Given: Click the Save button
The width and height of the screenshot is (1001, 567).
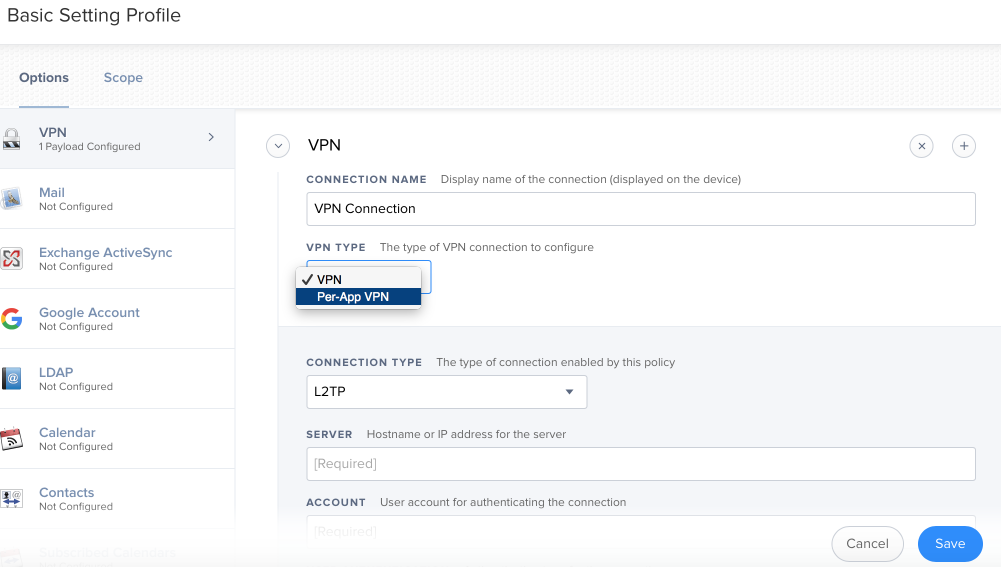Looking at the screenshot, I should pyautogui.click(x=950, y=544).
